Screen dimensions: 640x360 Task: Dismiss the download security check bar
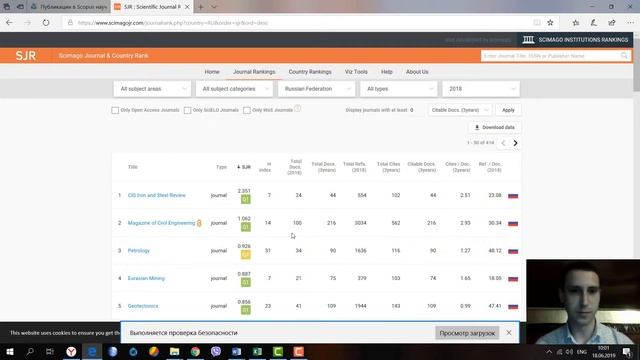509,333
